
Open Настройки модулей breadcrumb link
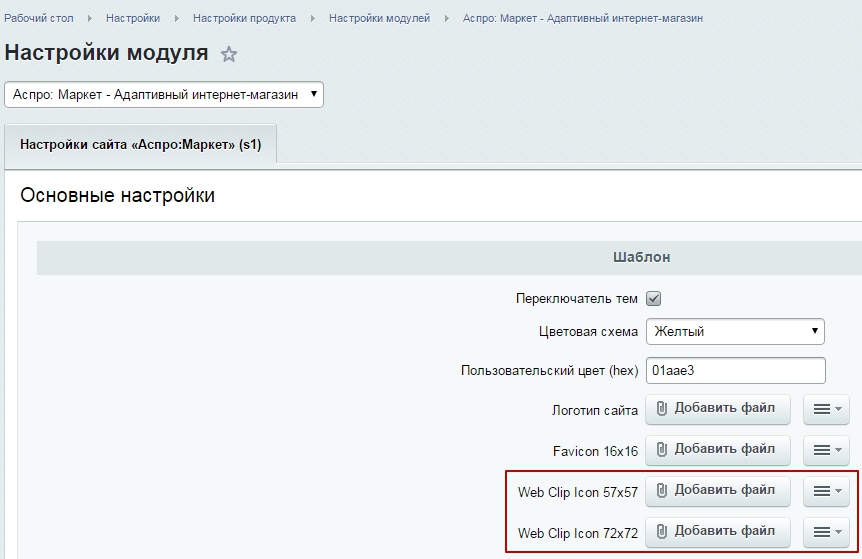[379, 18]
